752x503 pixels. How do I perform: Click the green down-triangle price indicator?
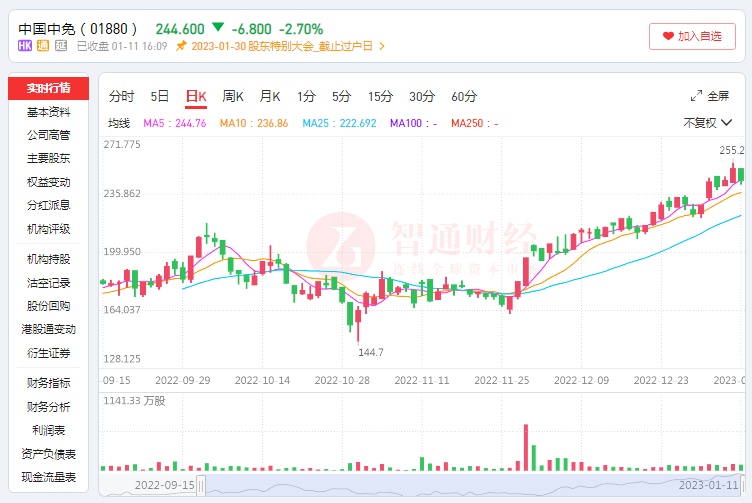[x=218, y=27]
